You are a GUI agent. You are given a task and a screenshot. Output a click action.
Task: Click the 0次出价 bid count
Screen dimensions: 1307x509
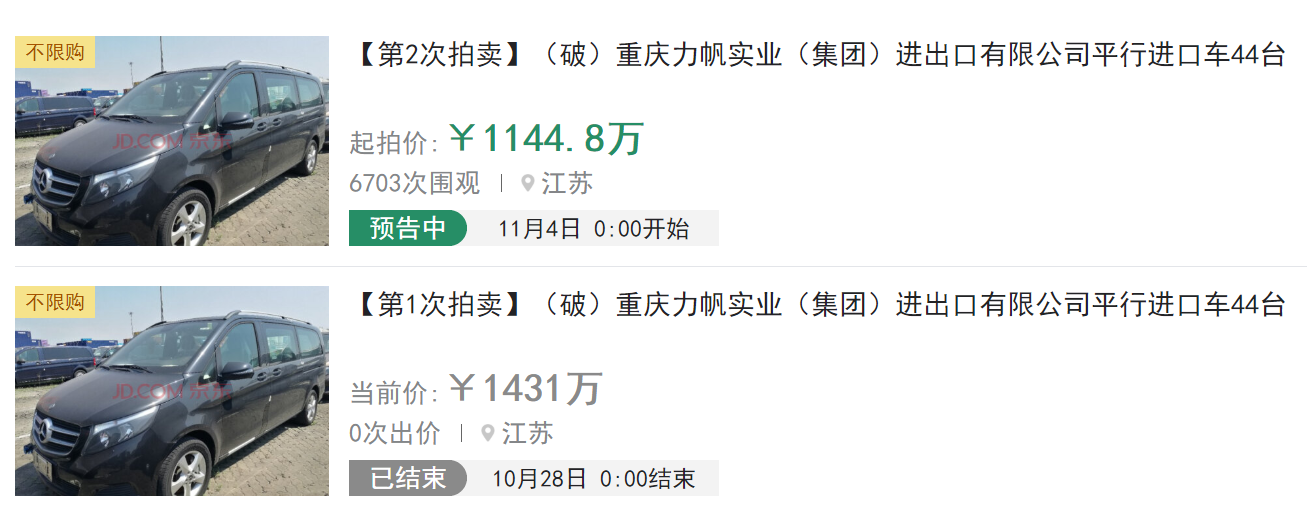[395, 434]
